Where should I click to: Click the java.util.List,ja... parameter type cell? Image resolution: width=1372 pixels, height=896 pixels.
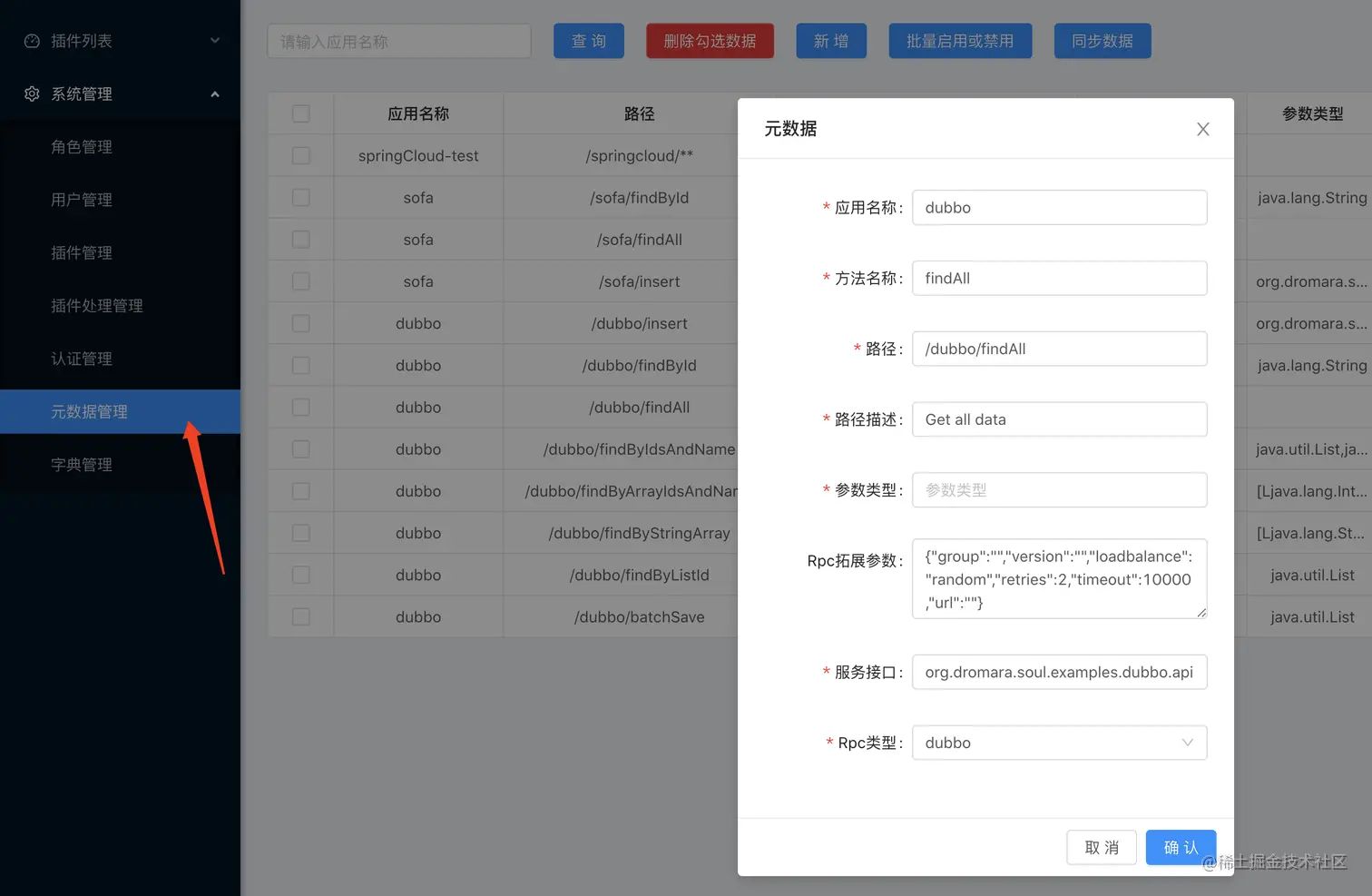(x=1310, y=449)
